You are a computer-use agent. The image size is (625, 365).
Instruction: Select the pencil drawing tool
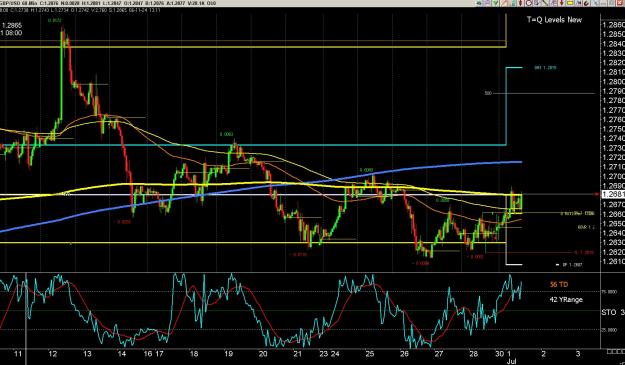[x=504, y=3]
